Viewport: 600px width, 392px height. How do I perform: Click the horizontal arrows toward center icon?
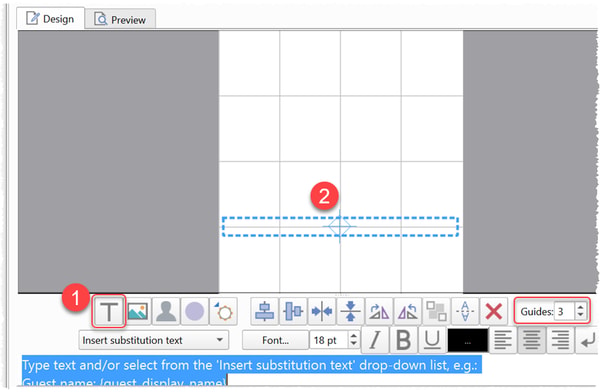(x=322, y=311)
